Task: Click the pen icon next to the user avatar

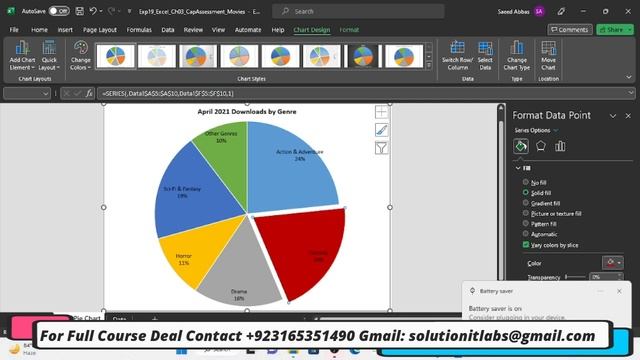Action: [x=561, y=11]
